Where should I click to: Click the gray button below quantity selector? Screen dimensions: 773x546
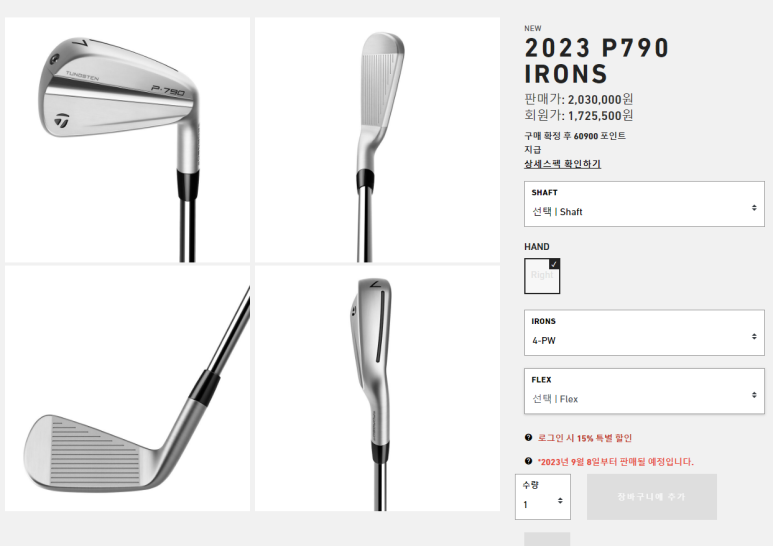pos(547,539)
